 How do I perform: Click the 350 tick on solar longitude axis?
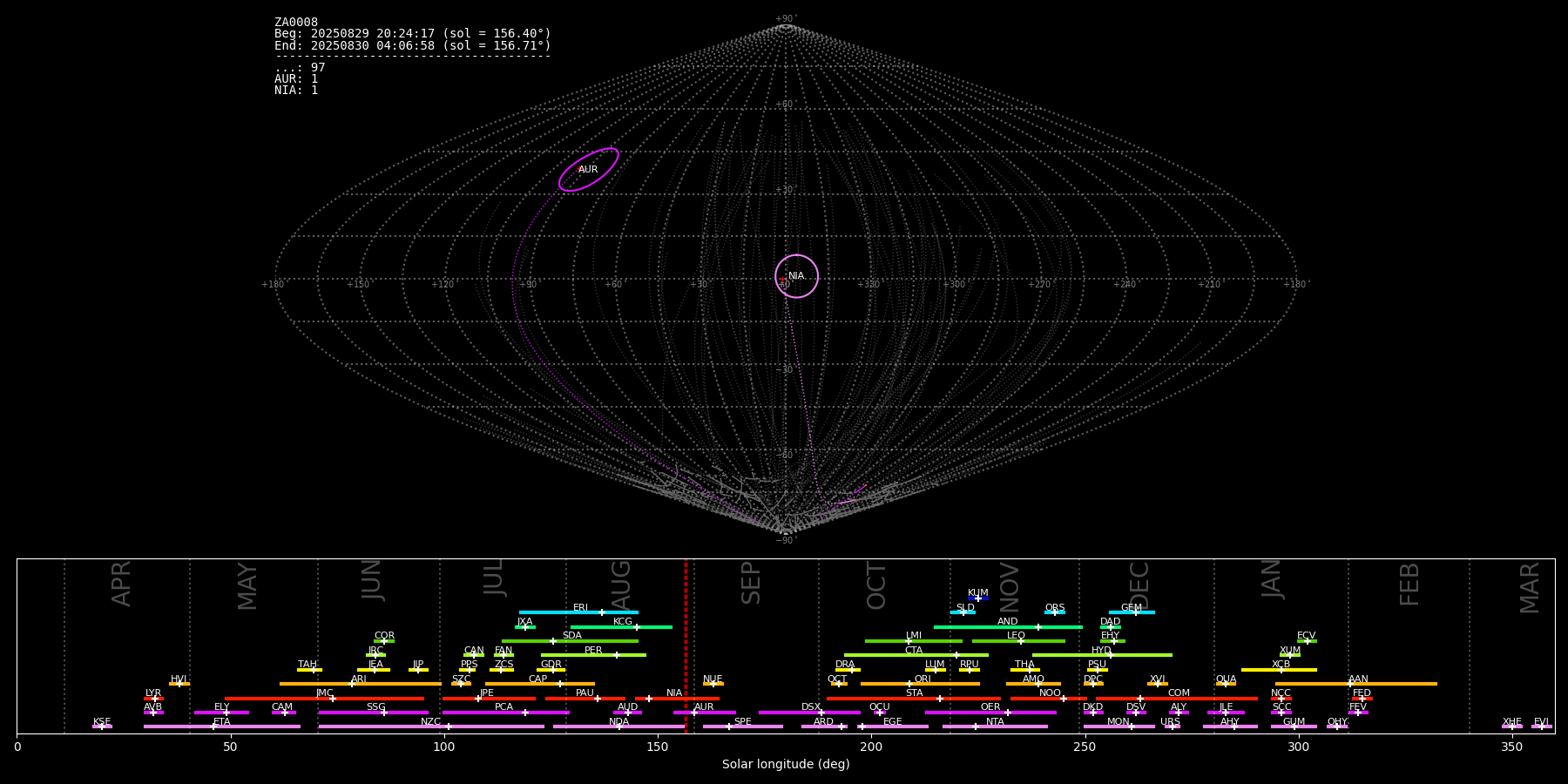pos(1511,746)
